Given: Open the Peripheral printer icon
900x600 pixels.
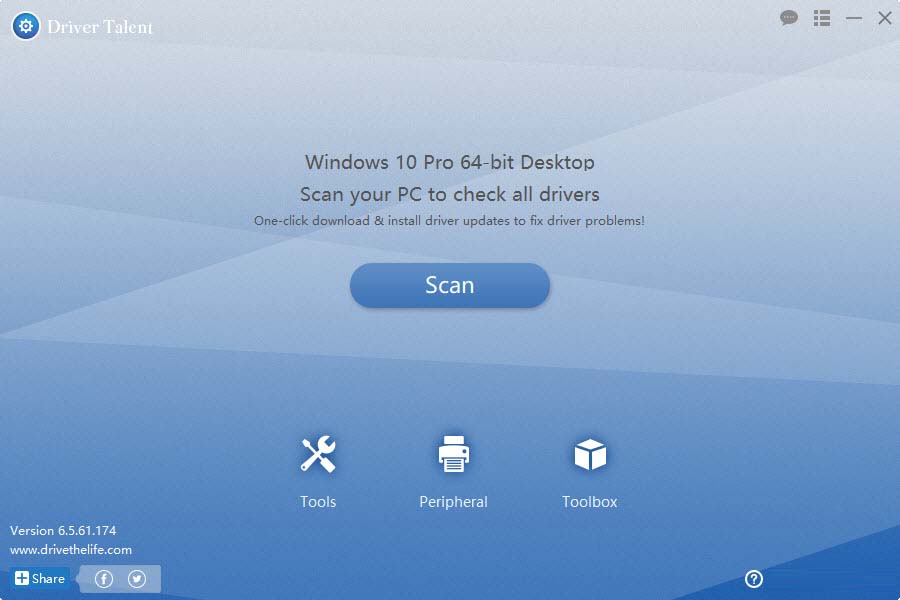Looking at the screenshot, I should [x=453, y=454].
